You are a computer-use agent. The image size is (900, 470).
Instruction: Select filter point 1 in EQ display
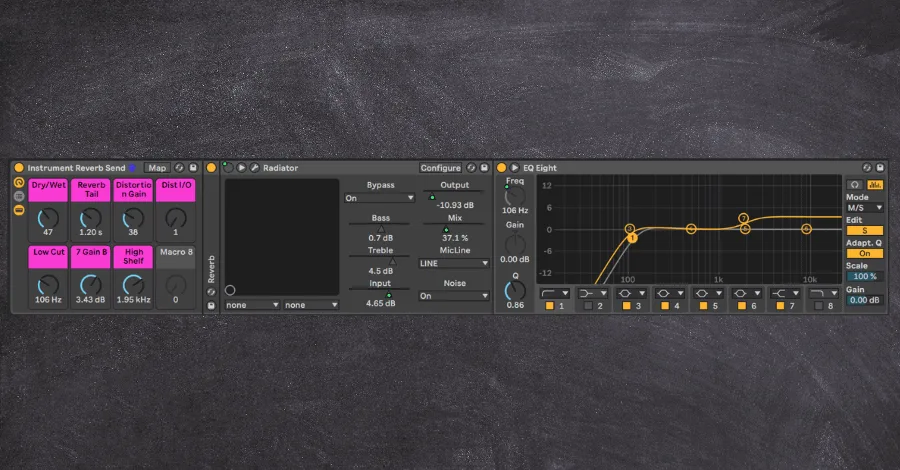pyautogui.click(x=632, y=238)
